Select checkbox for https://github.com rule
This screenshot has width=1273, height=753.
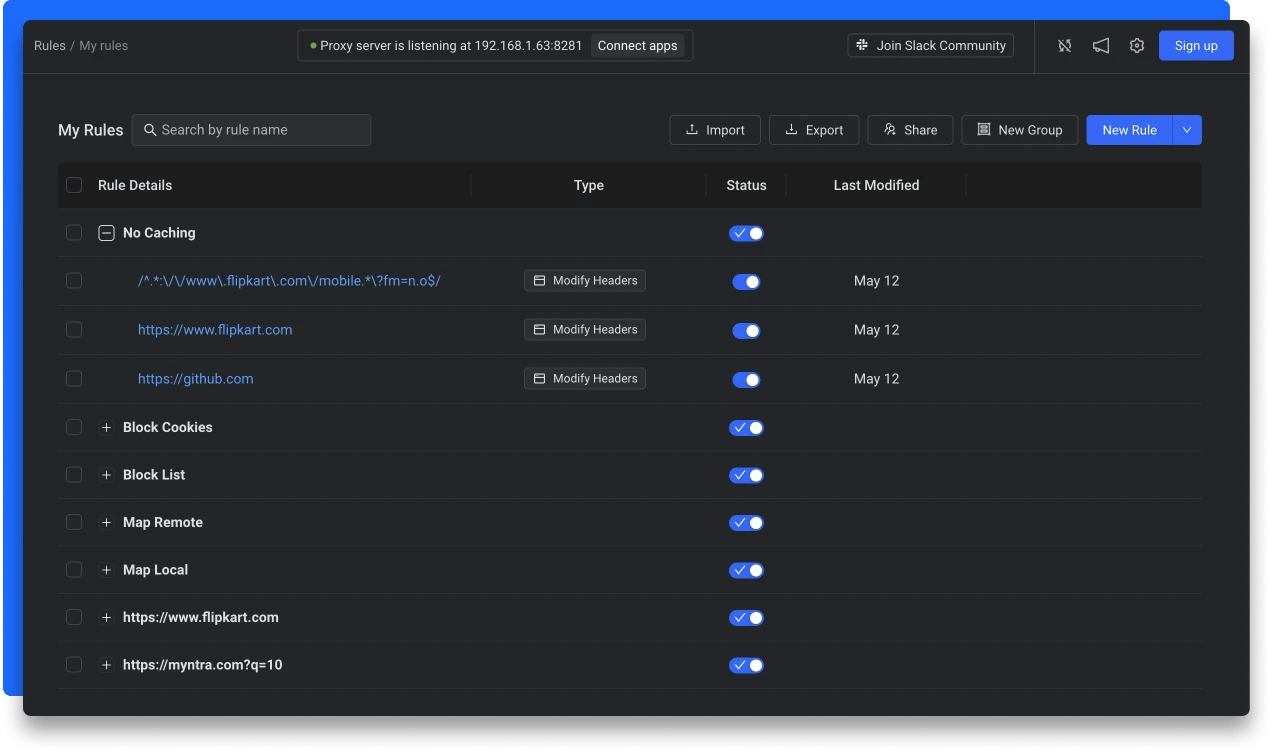[74, 379]
